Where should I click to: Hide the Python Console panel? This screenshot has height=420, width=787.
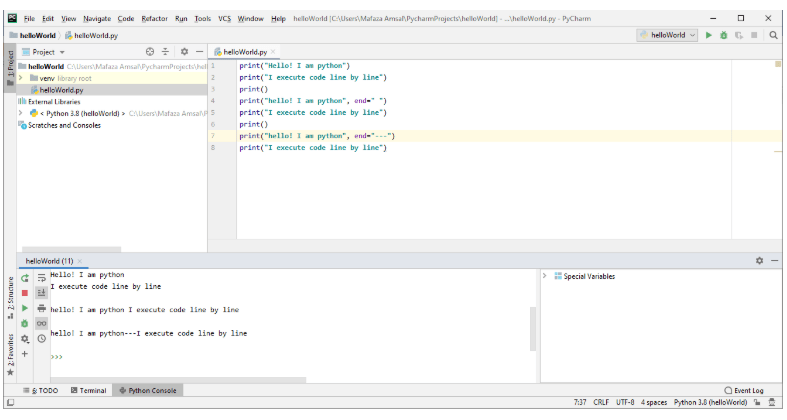774,260
